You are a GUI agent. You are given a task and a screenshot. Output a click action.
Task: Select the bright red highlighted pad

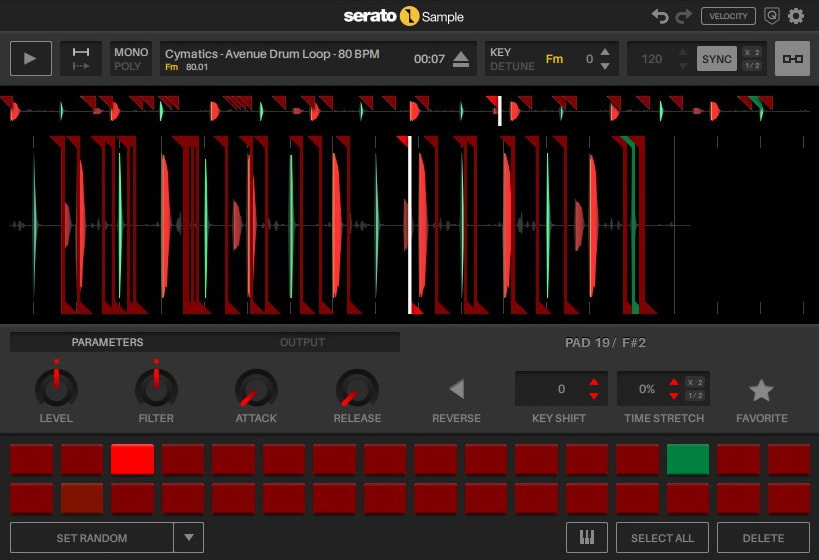[x=133, y=459]
